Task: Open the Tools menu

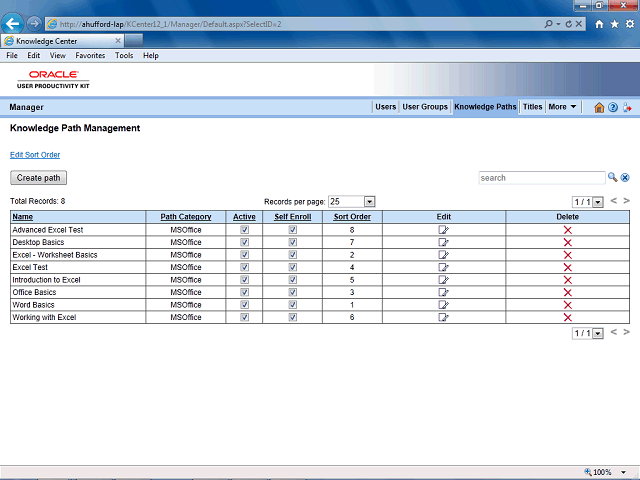Action: [x=124, y=56]
